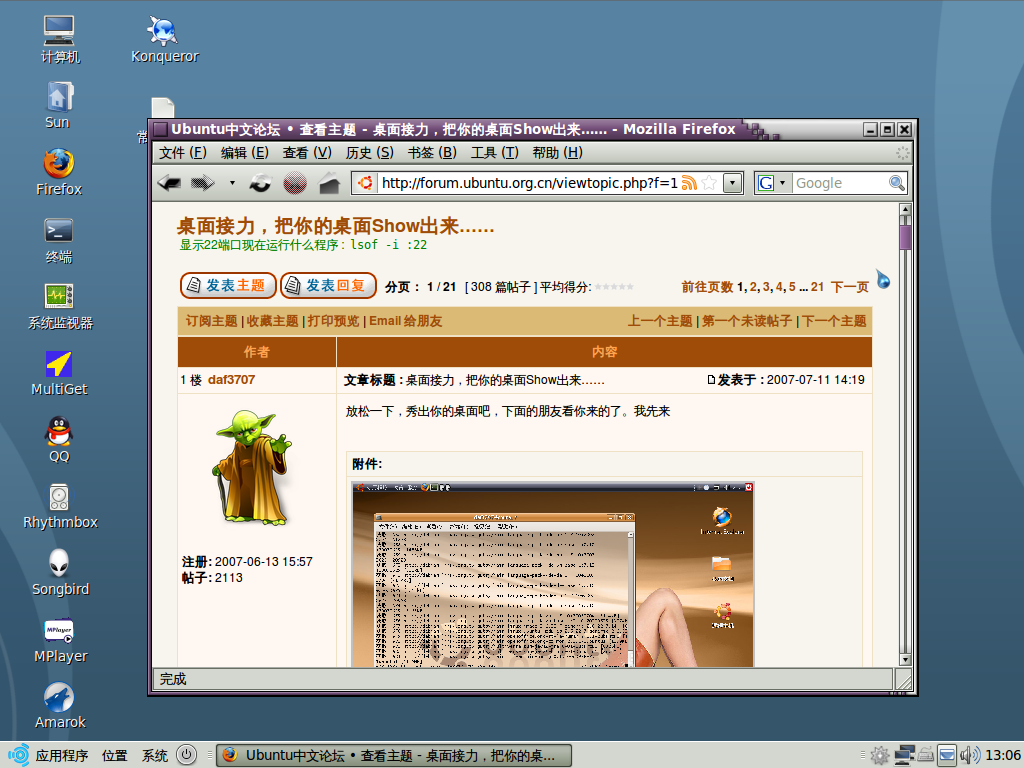The height and width of the screenshot is (768, 1024).
Task: Click the gear icon in the system tray
Action: click(x=880, y=756)
